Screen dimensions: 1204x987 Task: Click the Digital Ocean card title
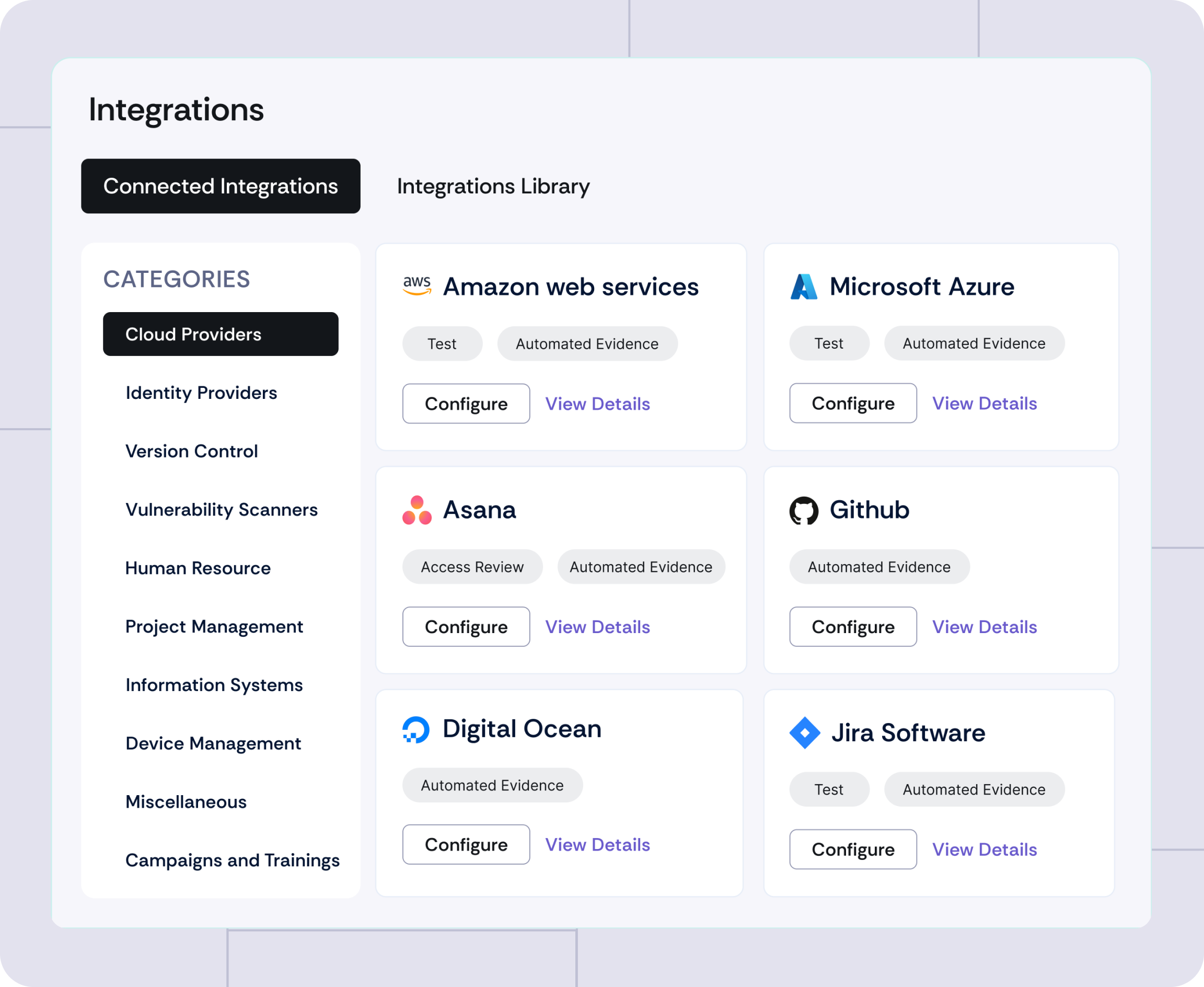[x=522, y=729]
